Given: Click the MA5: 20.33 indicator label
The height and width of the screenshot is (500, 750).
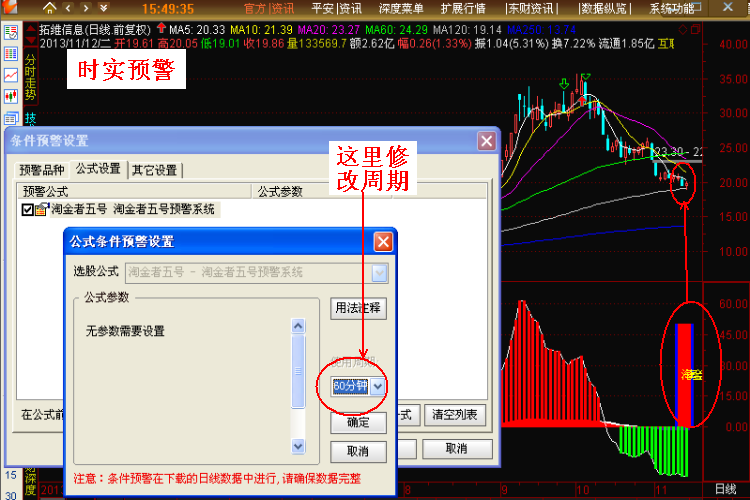Looking at the screenshot, I should (197, 30).
